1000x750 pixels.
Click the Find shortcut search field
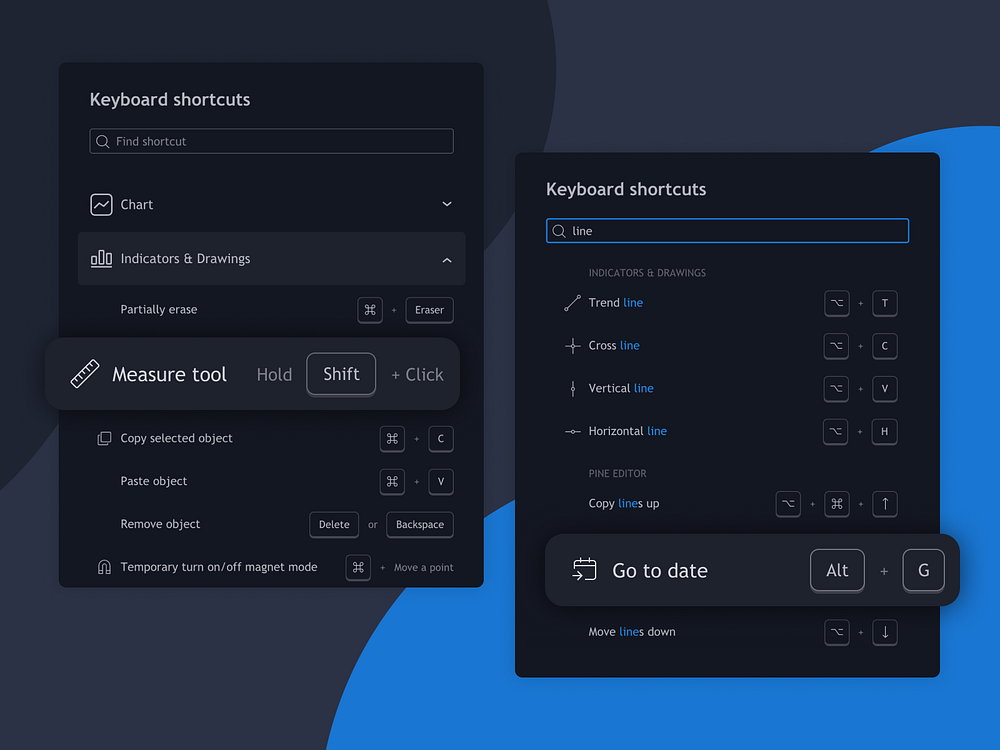click(271, 141)
